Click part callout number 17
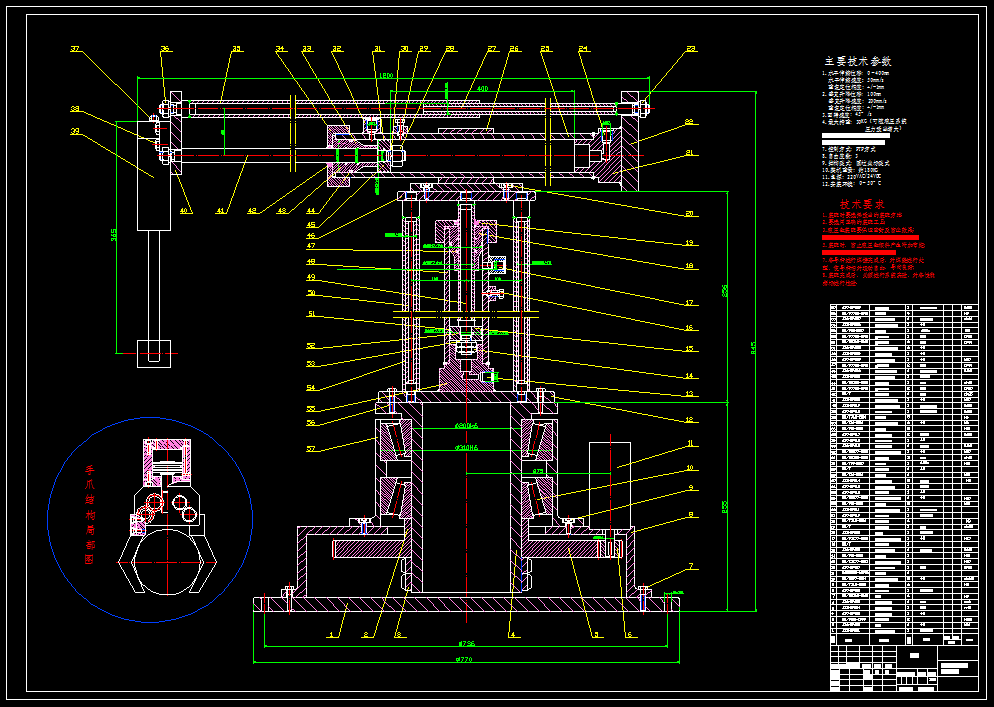Image resolution: width=994 pixels, height=707 pixels. coord(690,303)
